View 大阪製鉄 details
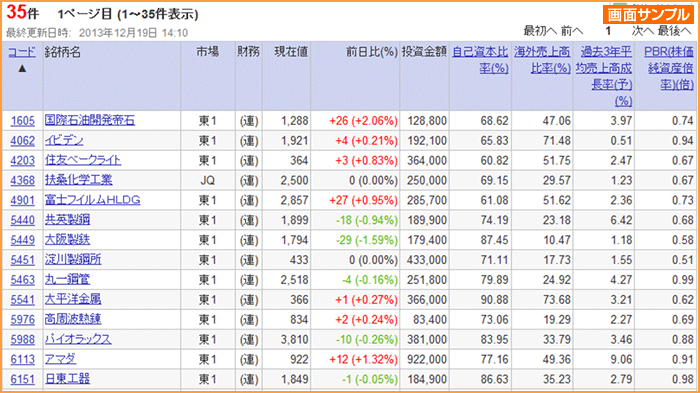Viewport: 700px width, 393px height. pyautogui.click(x=67, y=239)
